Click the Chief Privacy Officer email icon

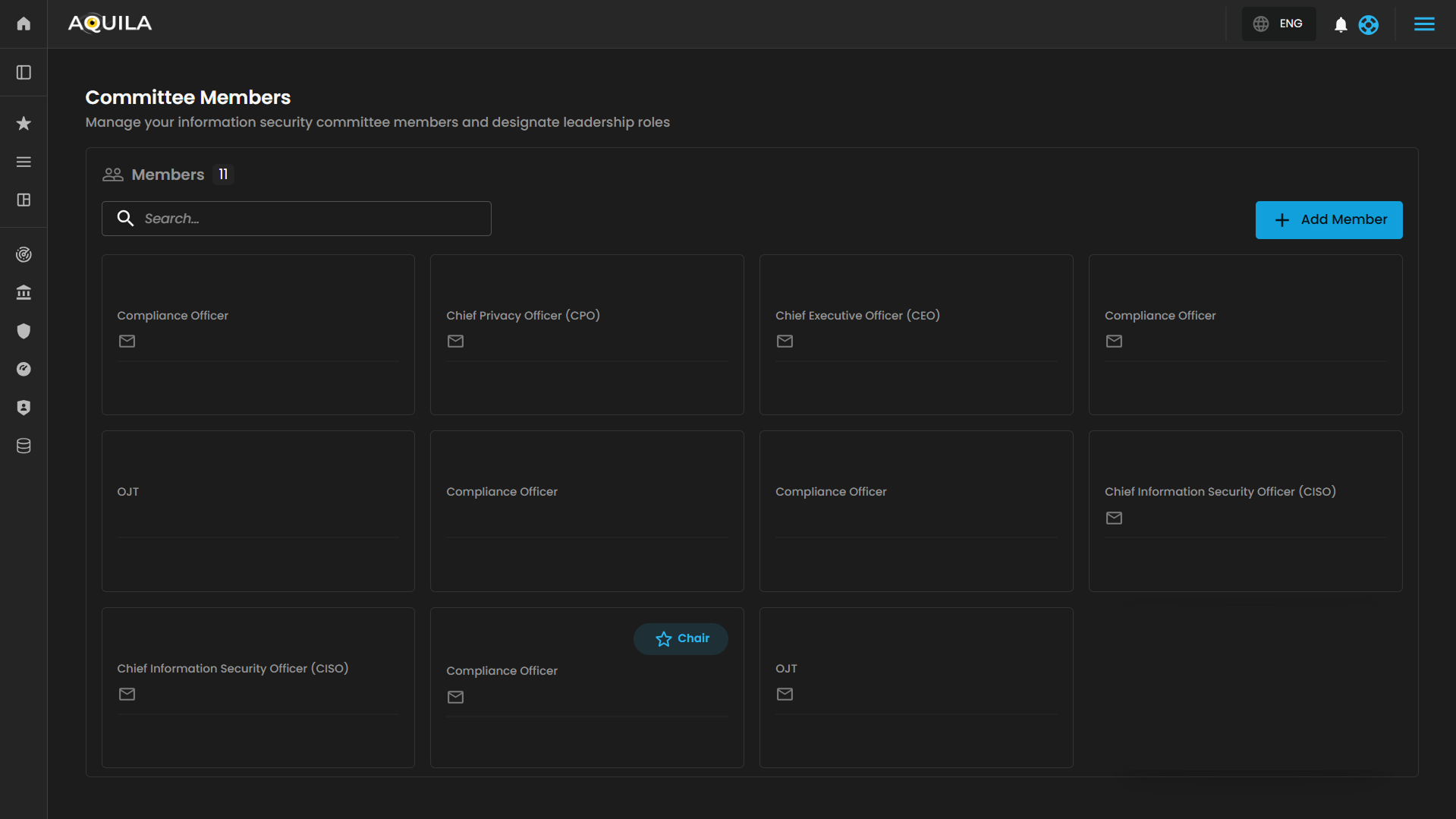pos(455,342)
